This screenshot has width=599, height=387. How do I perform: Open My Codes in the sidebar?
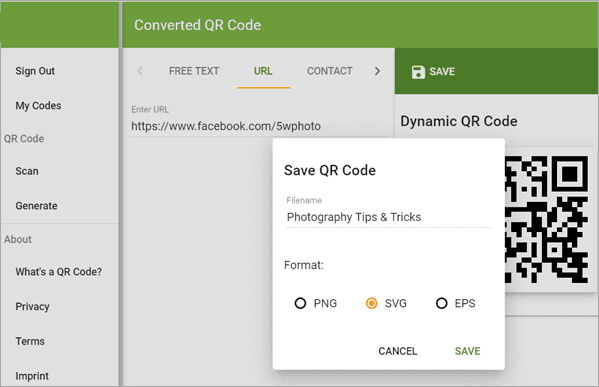pos(38,106)
